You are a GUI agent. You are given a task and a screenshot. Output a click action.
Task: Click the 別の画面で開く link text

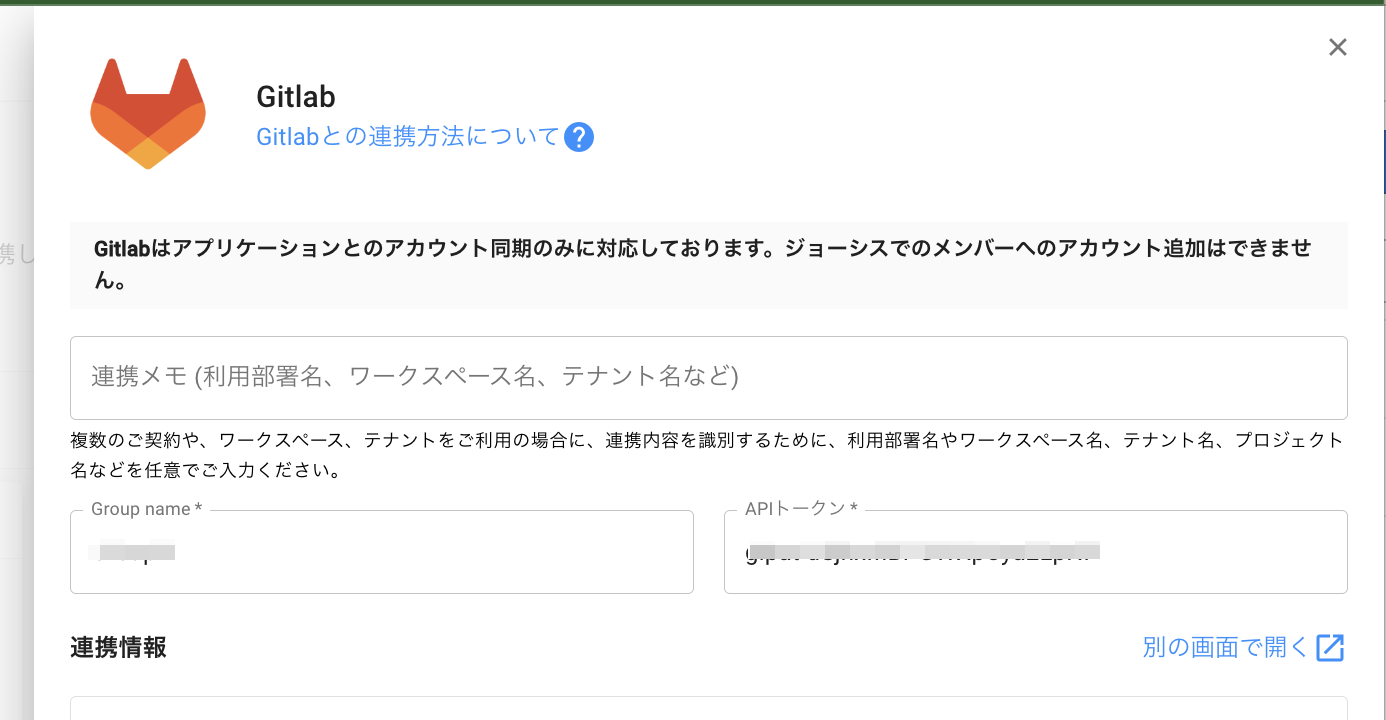(1225, 648)
